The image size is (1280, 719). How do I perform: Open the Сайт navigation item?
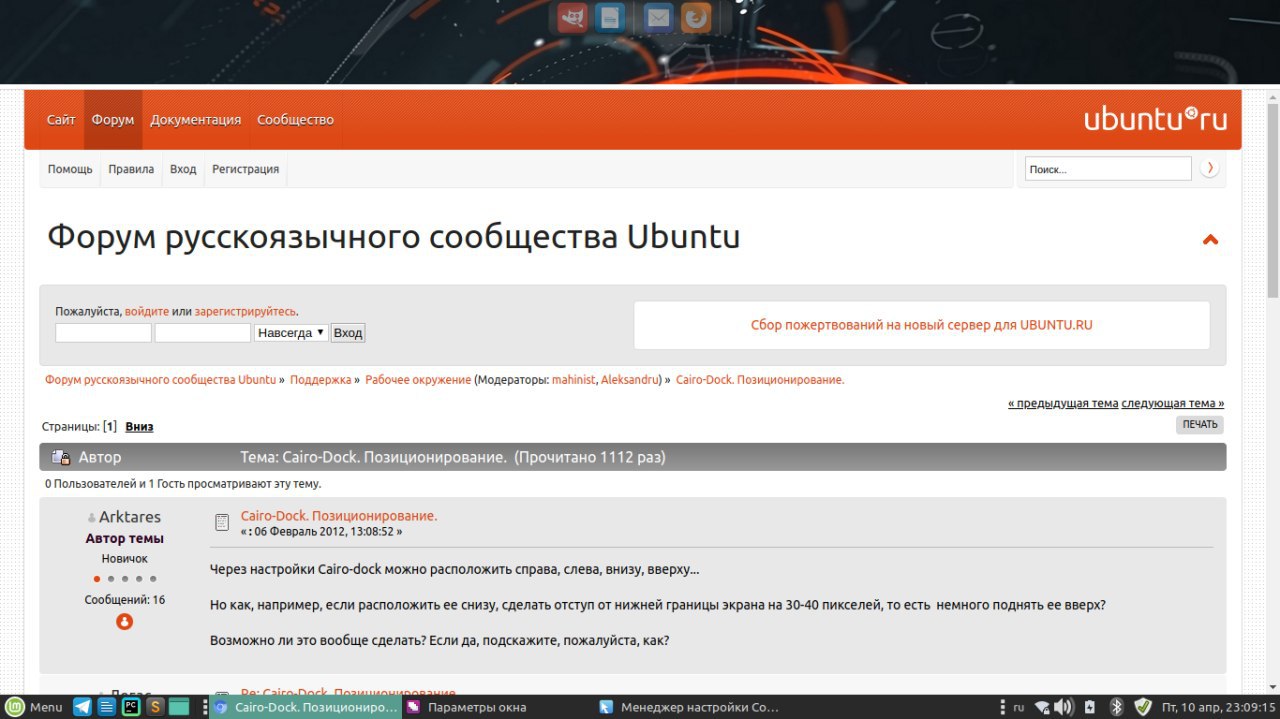61,119
